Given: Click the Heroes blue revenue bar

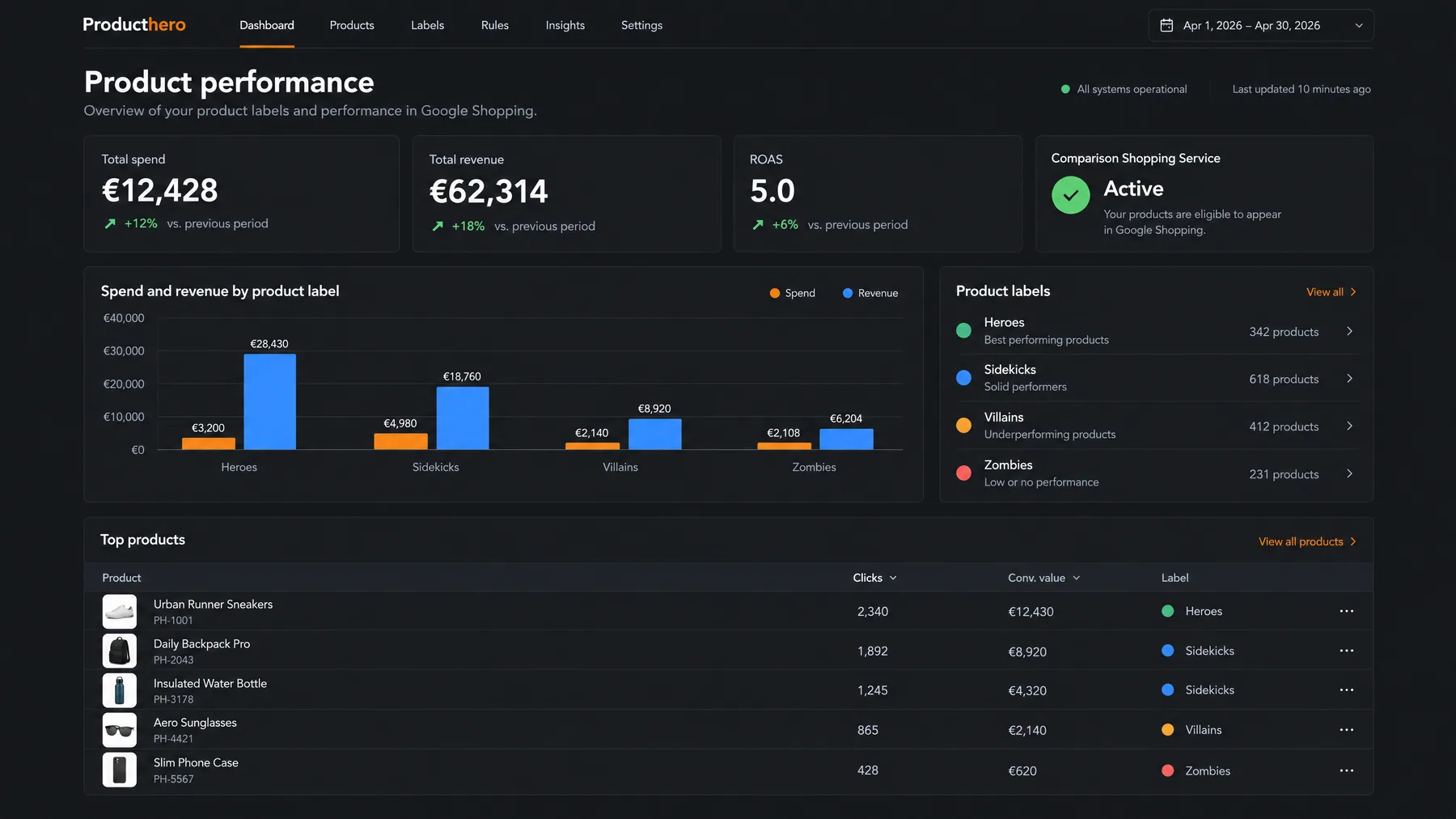Looking at the screenshot, I should 270,402.
